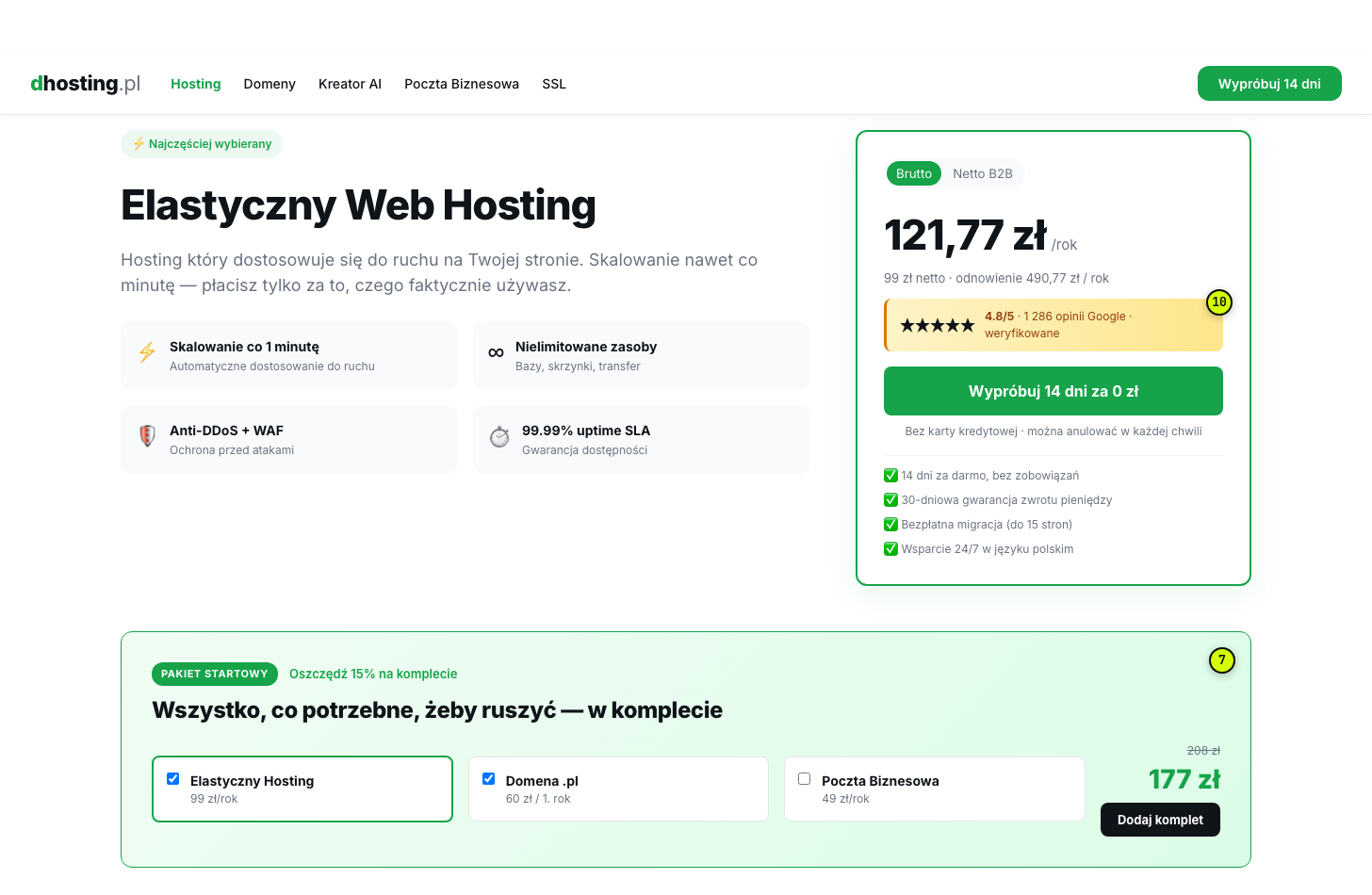Viewport: 1372px width, 895px height.
Task: Click the Bez karty kredytowej note
Action: (1053, 431)
